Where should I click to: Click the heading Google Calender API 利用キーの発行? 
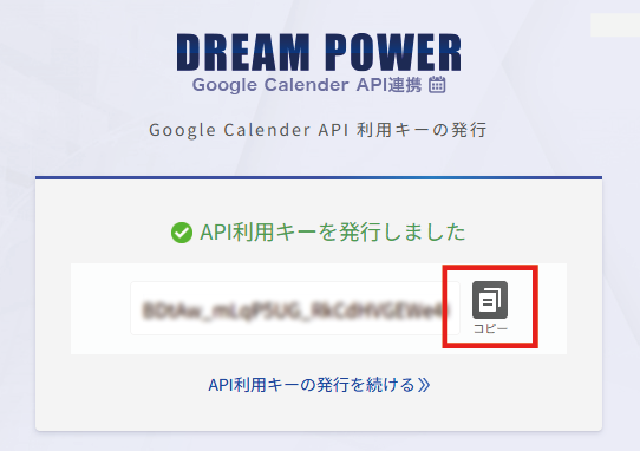(318, 131)
